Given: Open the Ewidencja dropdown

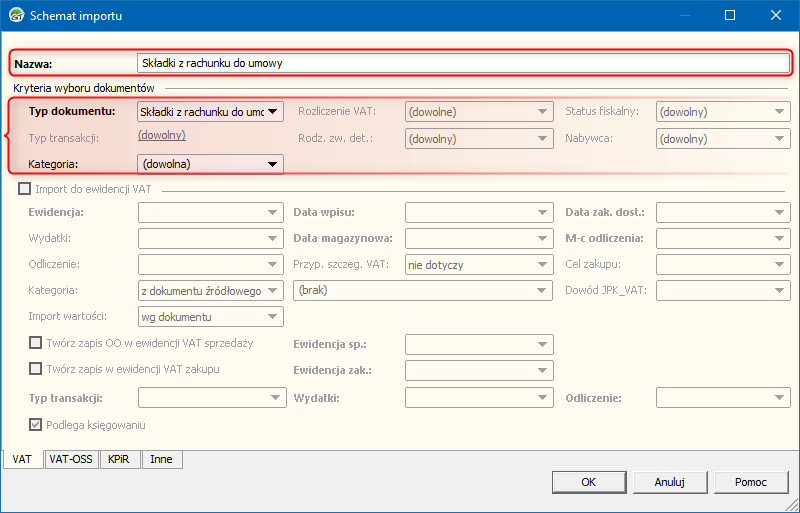Looking at the screenshot, I should point(211,212).
